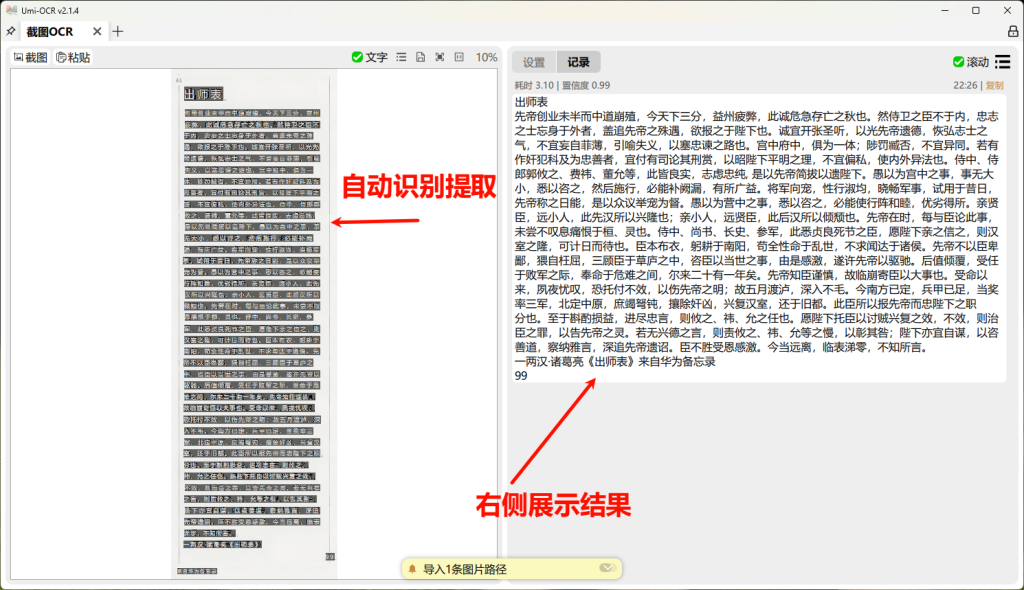Click the save-result-to-file icon

click(420, 58)
